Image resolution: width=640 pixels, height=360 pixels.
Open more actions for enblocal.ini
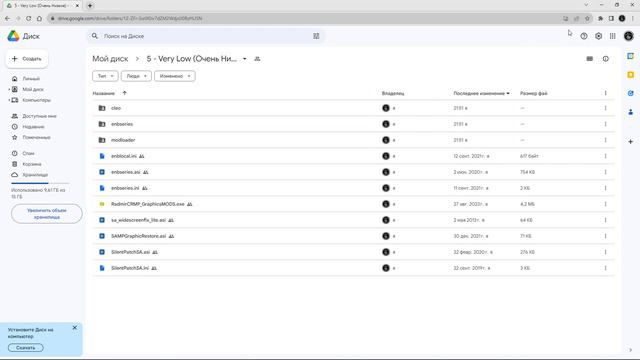pos(605,156)
